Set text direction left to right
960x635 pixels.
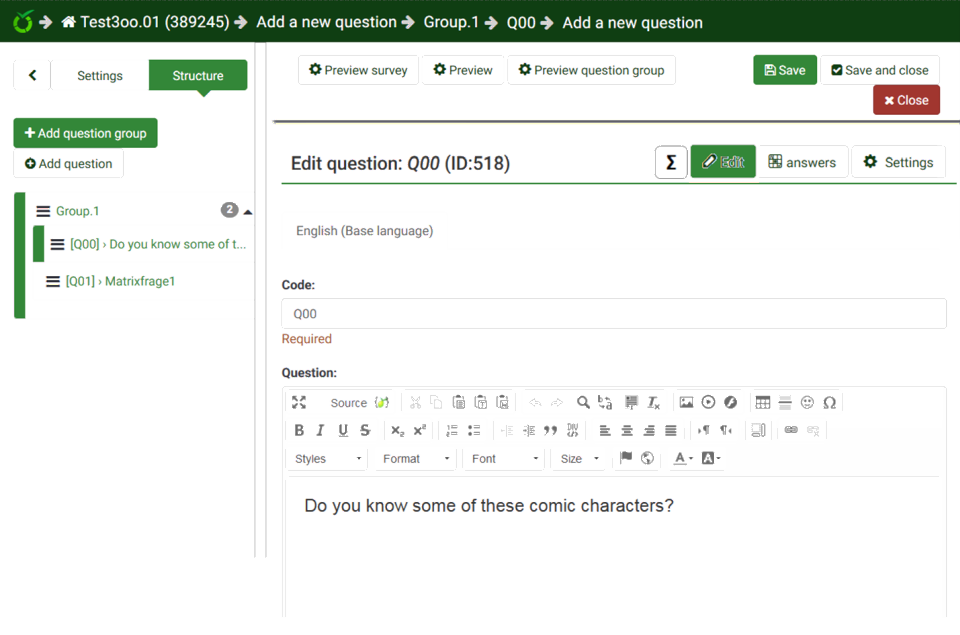click(703, 430)
